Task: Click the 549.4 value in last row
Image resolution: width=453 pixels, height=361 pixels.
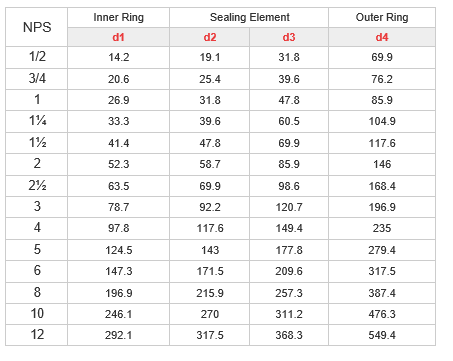Action: [382, 335]
